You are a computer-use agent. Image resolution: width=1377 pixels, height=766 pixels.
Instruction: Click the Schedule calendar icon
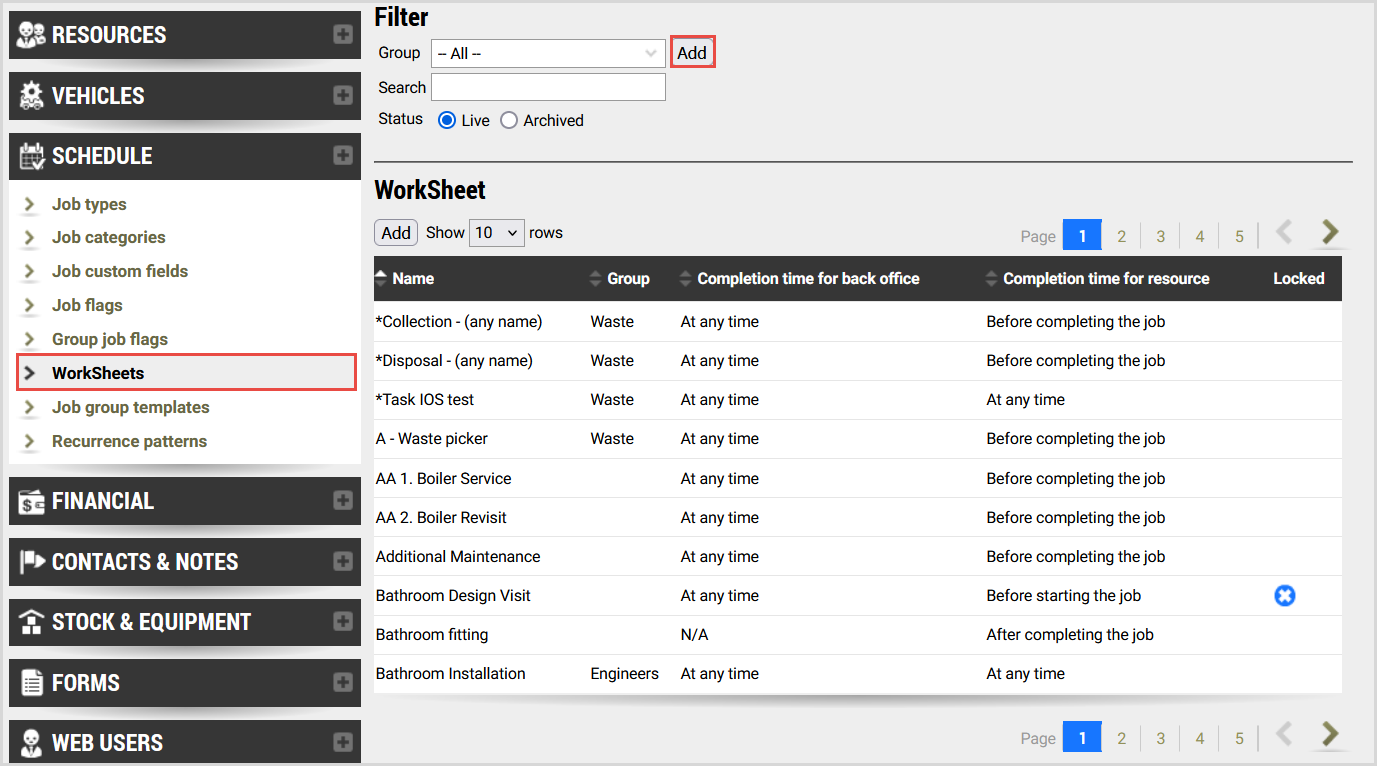pos(32,156)
